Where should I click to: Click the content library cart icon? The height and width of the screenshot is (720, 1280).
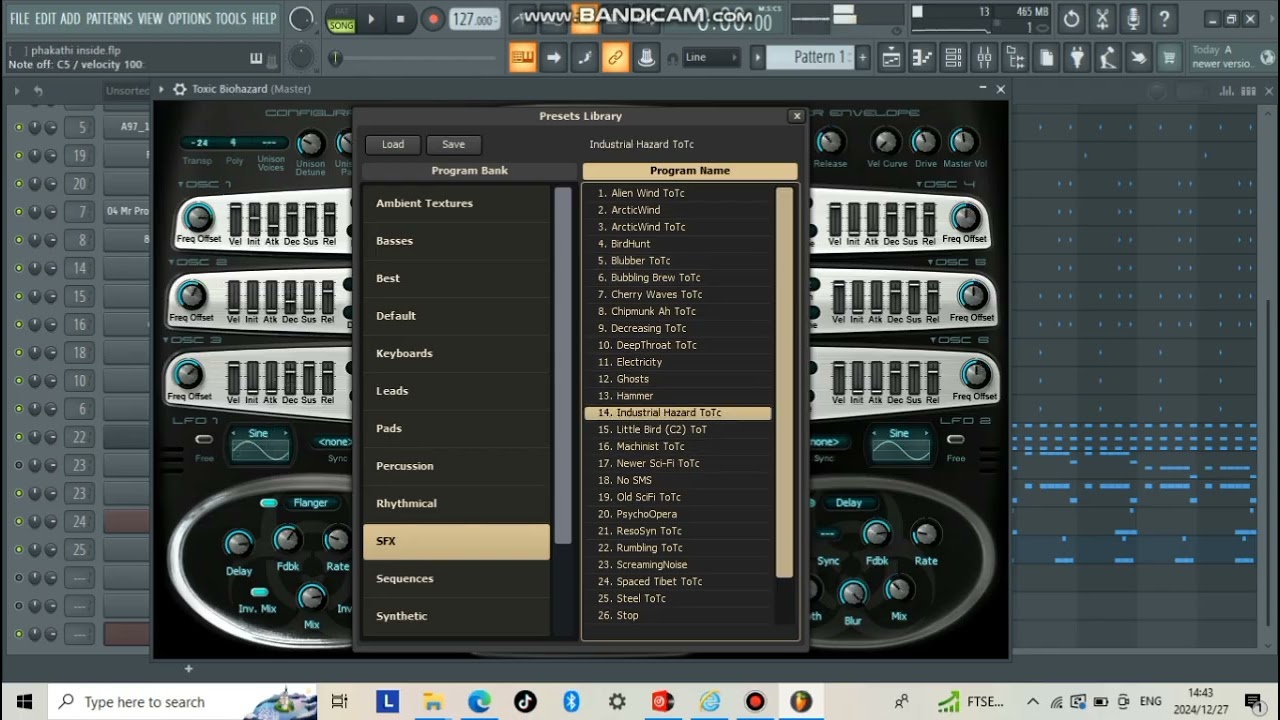pyautogui.click(x=1168, y=58)
